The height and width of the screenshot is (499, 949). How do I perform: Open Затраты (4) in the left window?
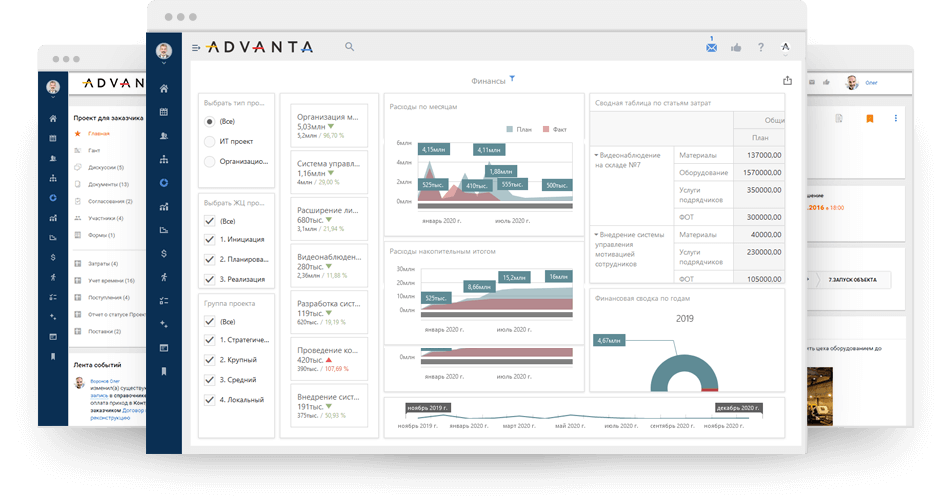pos(103,263)
